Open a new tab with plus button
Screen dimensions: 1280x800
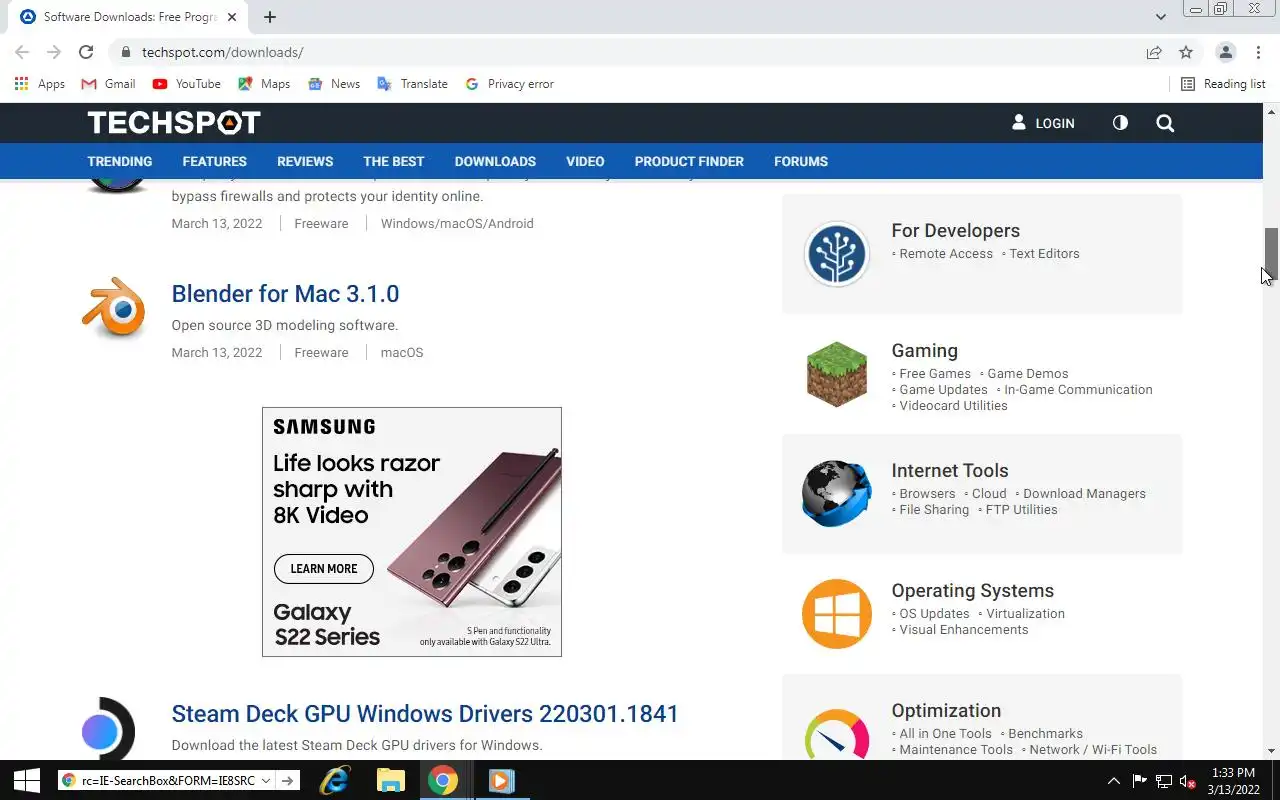pyautogui.click(x=270, y=17)
